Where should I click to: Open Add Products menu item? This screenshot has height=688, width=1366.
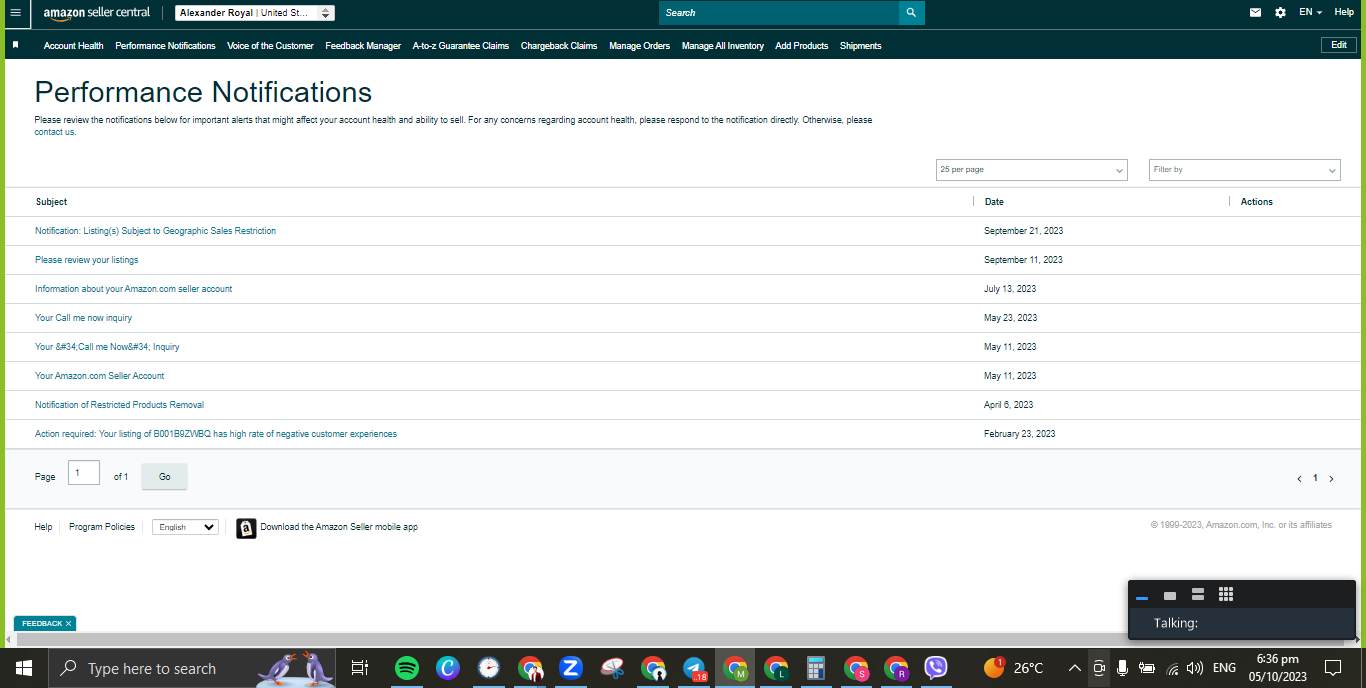point(802,46)
